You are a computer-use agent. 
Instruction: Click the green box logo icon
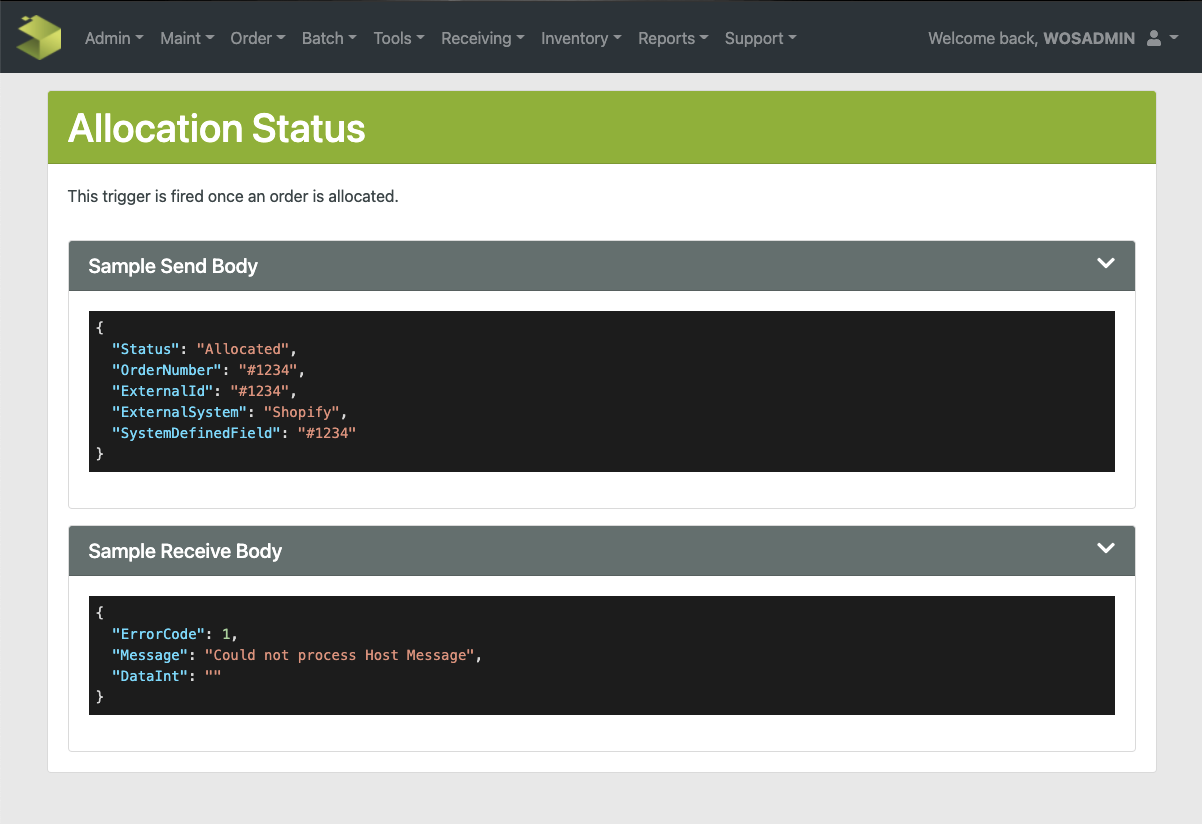coord(39,37)
